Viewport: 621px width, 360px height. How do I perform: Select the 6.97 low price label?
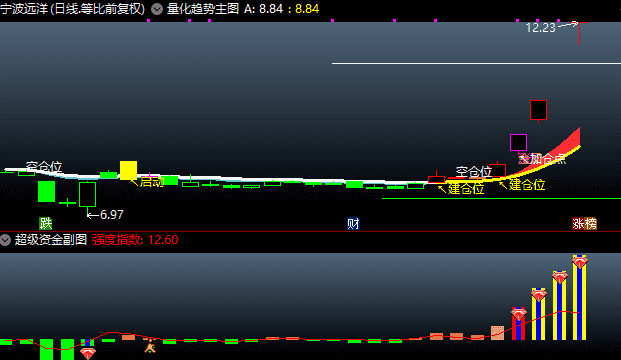[112, 215]
